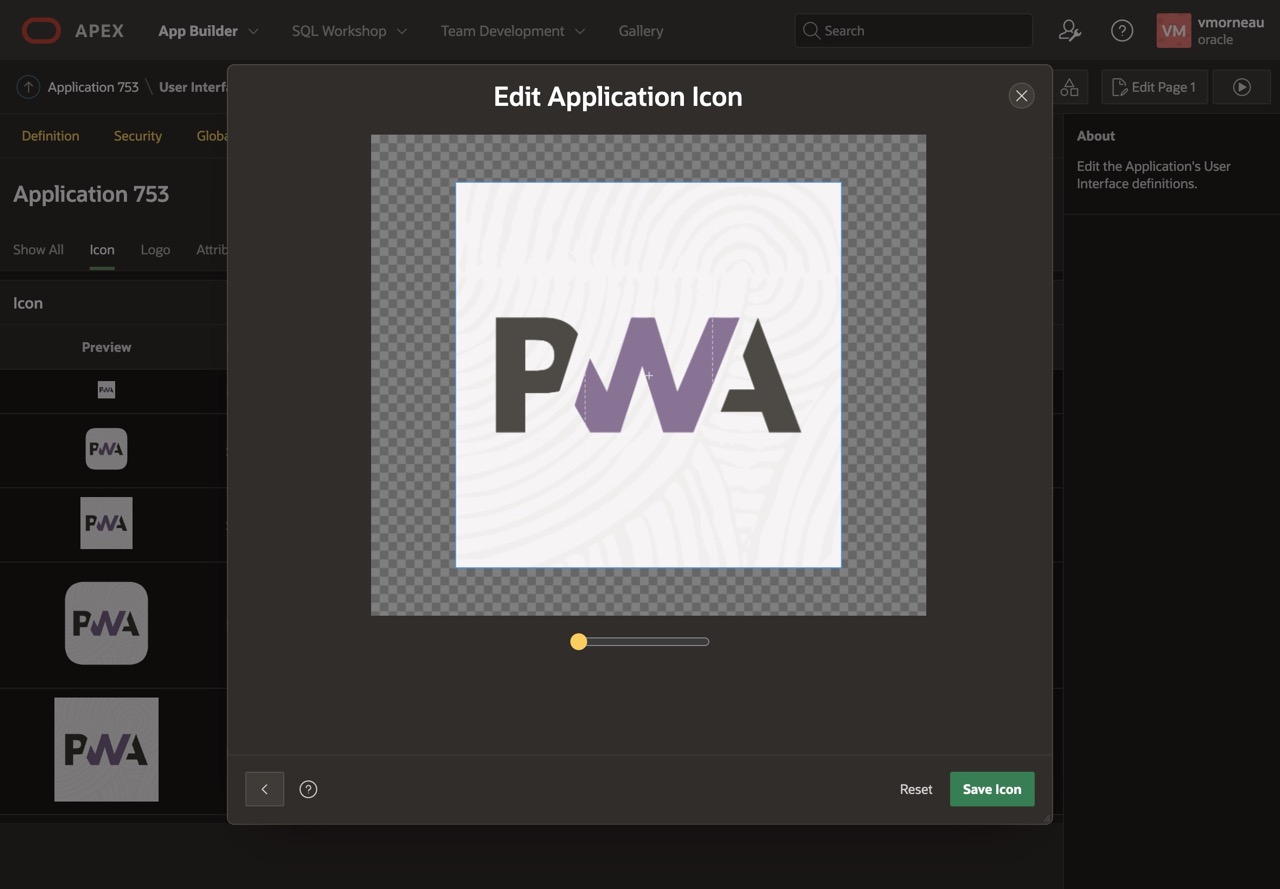Click the Reset button

tap(915, 789)
